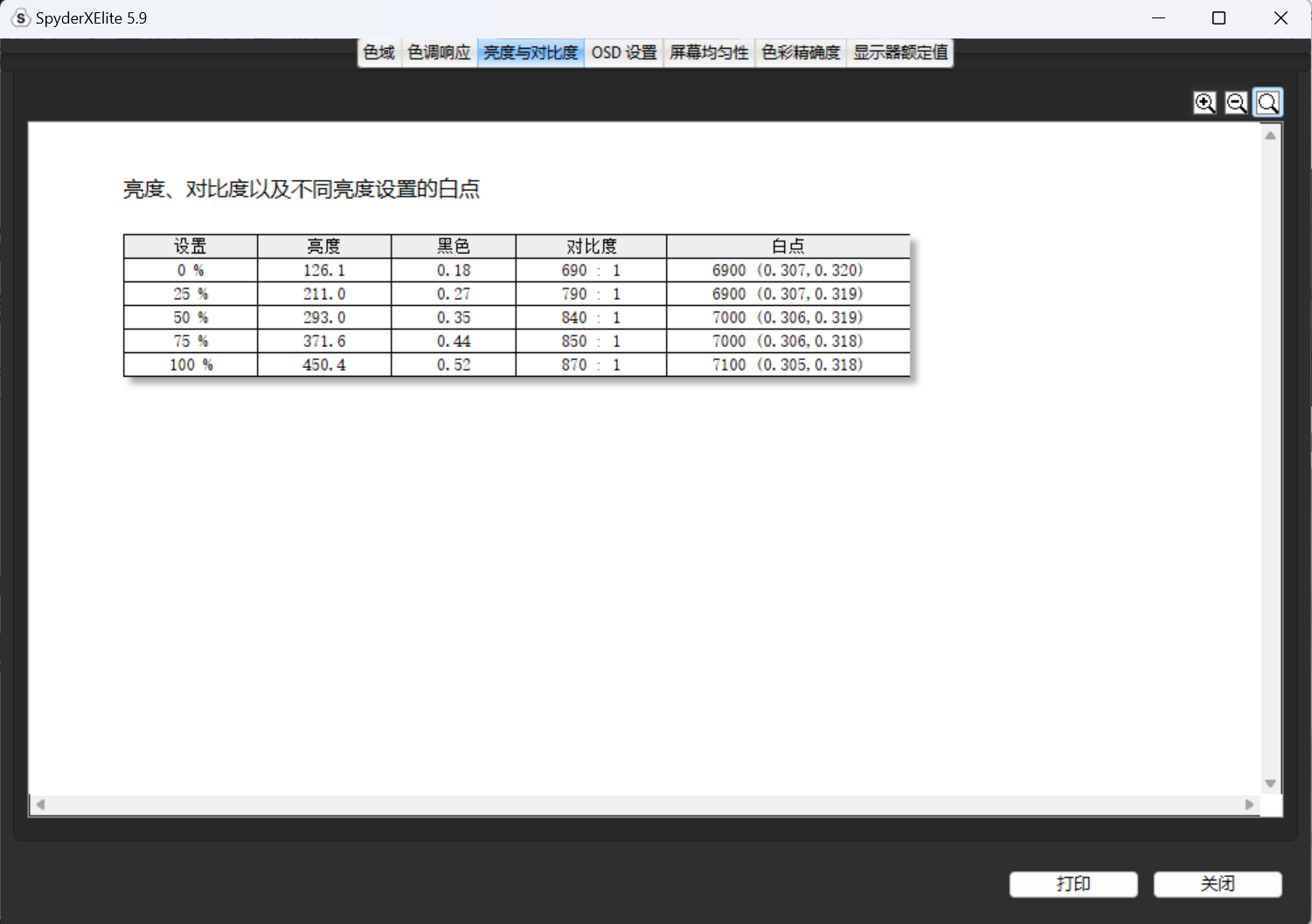The width and height of the screenshot is (1312, 924).
Task: Click the SpyderXElite app icon in title bar
Action: coord(20,17)
